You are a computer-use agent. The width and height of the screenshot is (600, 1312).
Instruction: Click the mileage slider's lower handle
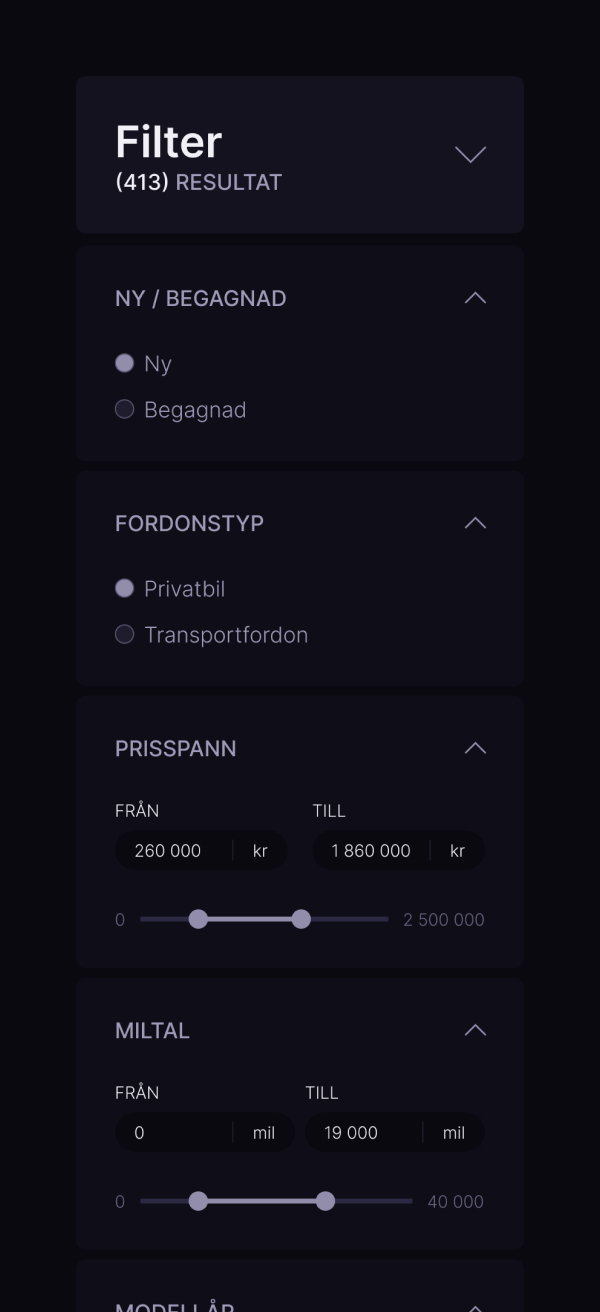(x=198, y=1201)
